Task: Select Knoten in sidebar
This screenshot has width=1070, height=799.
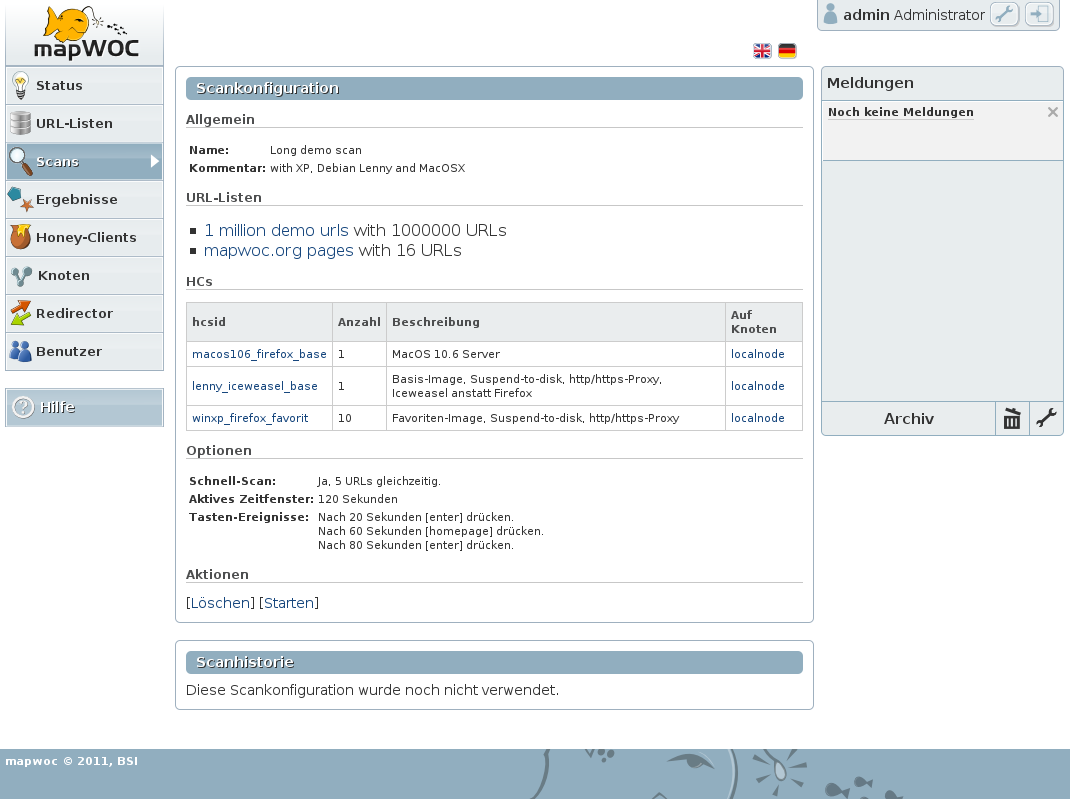Action: coord(85,276)
